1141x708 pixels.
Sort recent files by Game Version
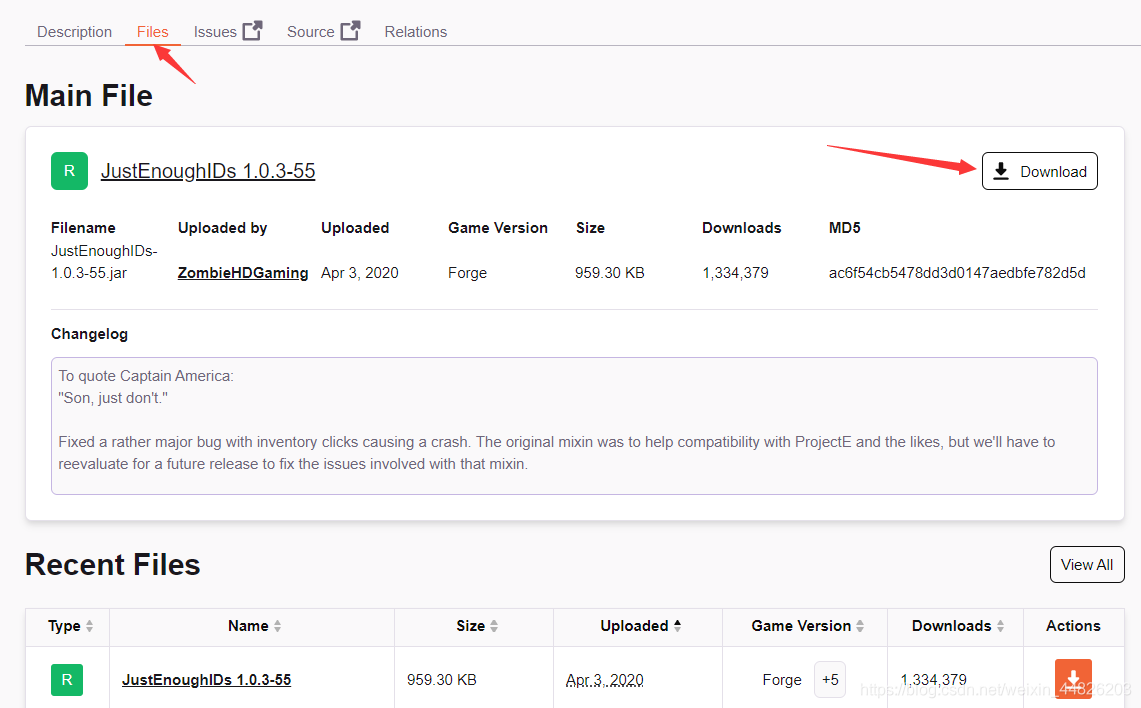coord(808,626)
